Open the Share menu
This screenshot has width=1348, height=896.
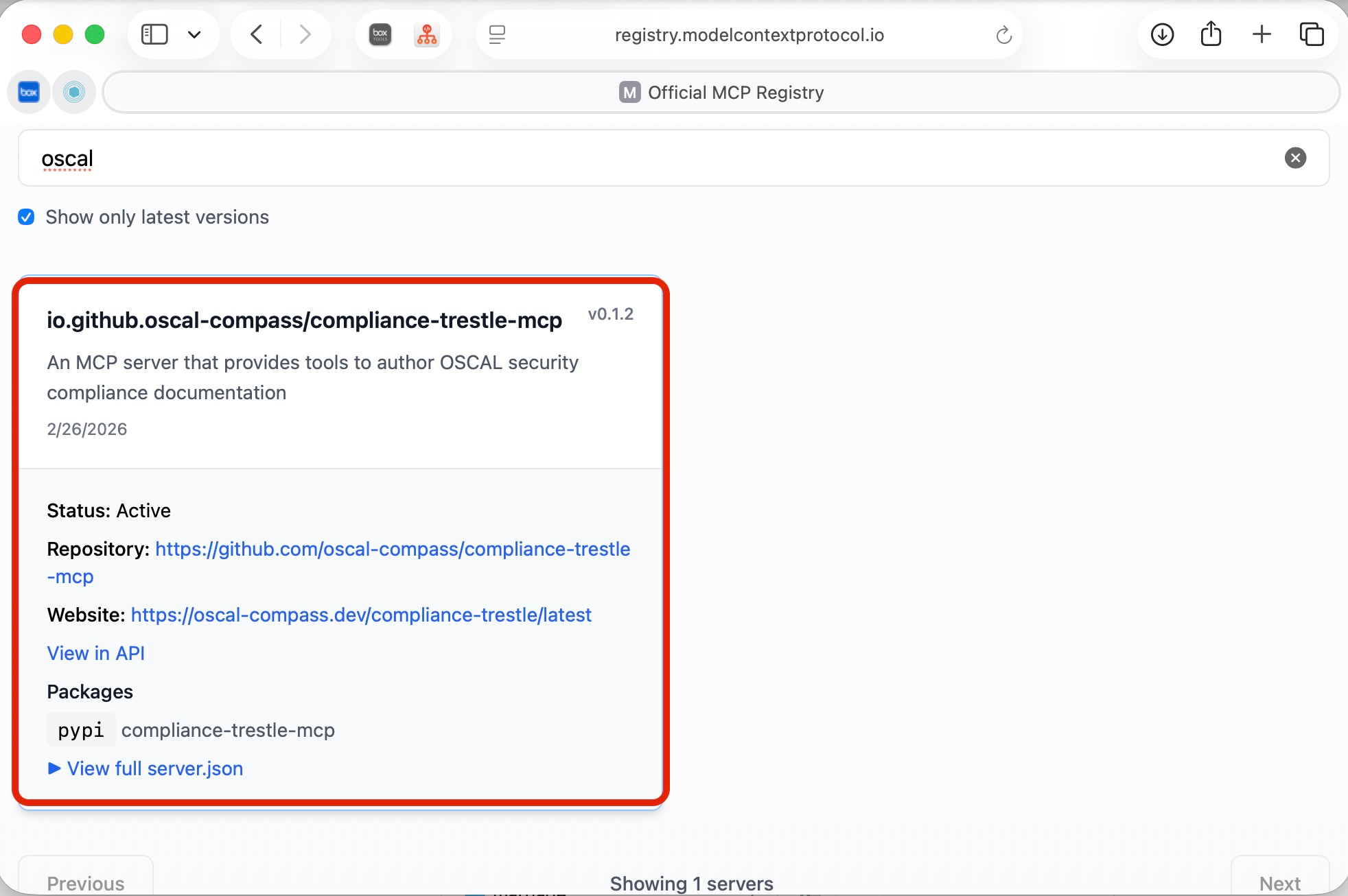[x=1211, y=34]
